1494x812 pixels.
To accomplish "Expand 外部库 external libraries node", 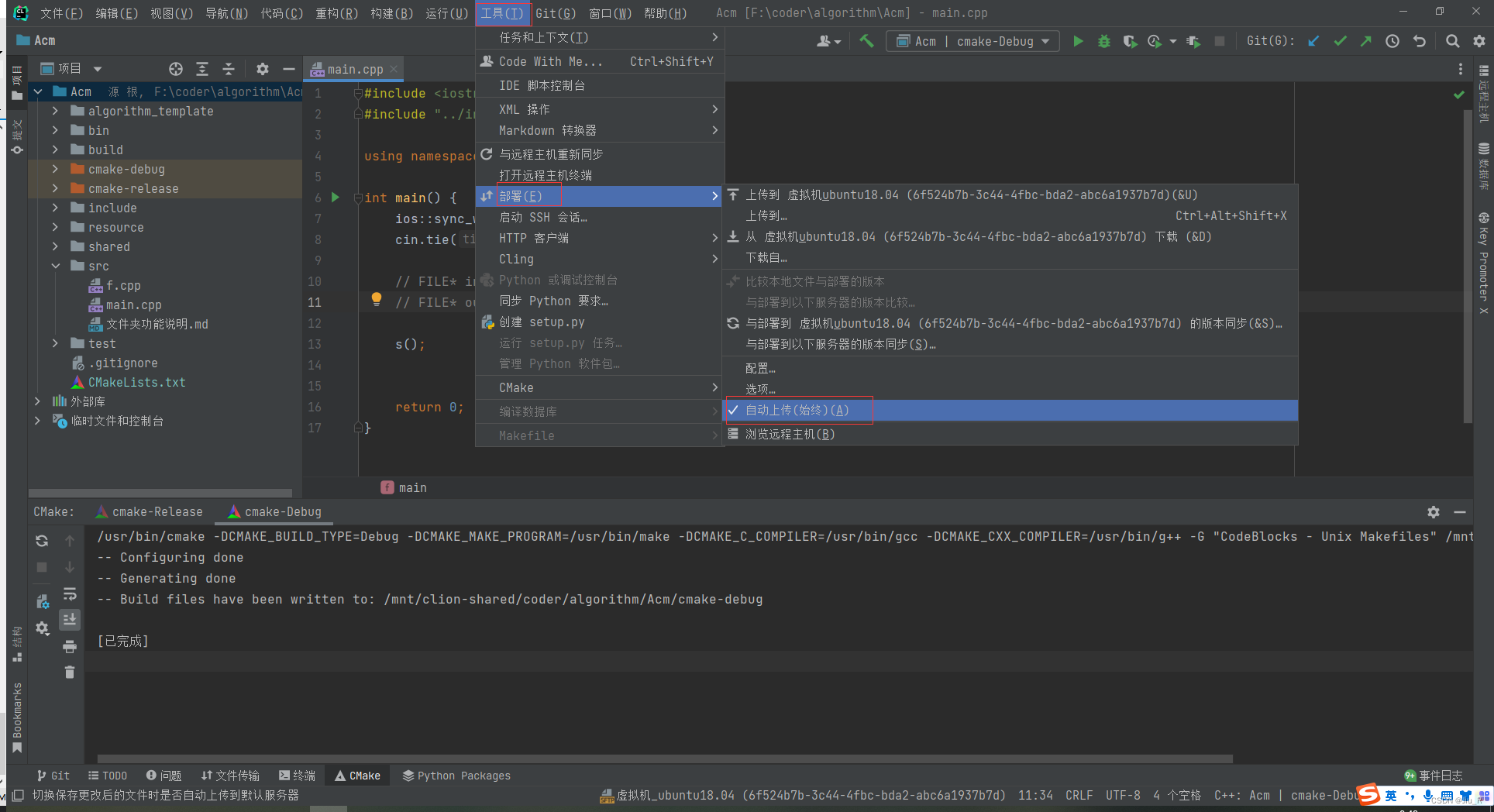I will [37, 401].
